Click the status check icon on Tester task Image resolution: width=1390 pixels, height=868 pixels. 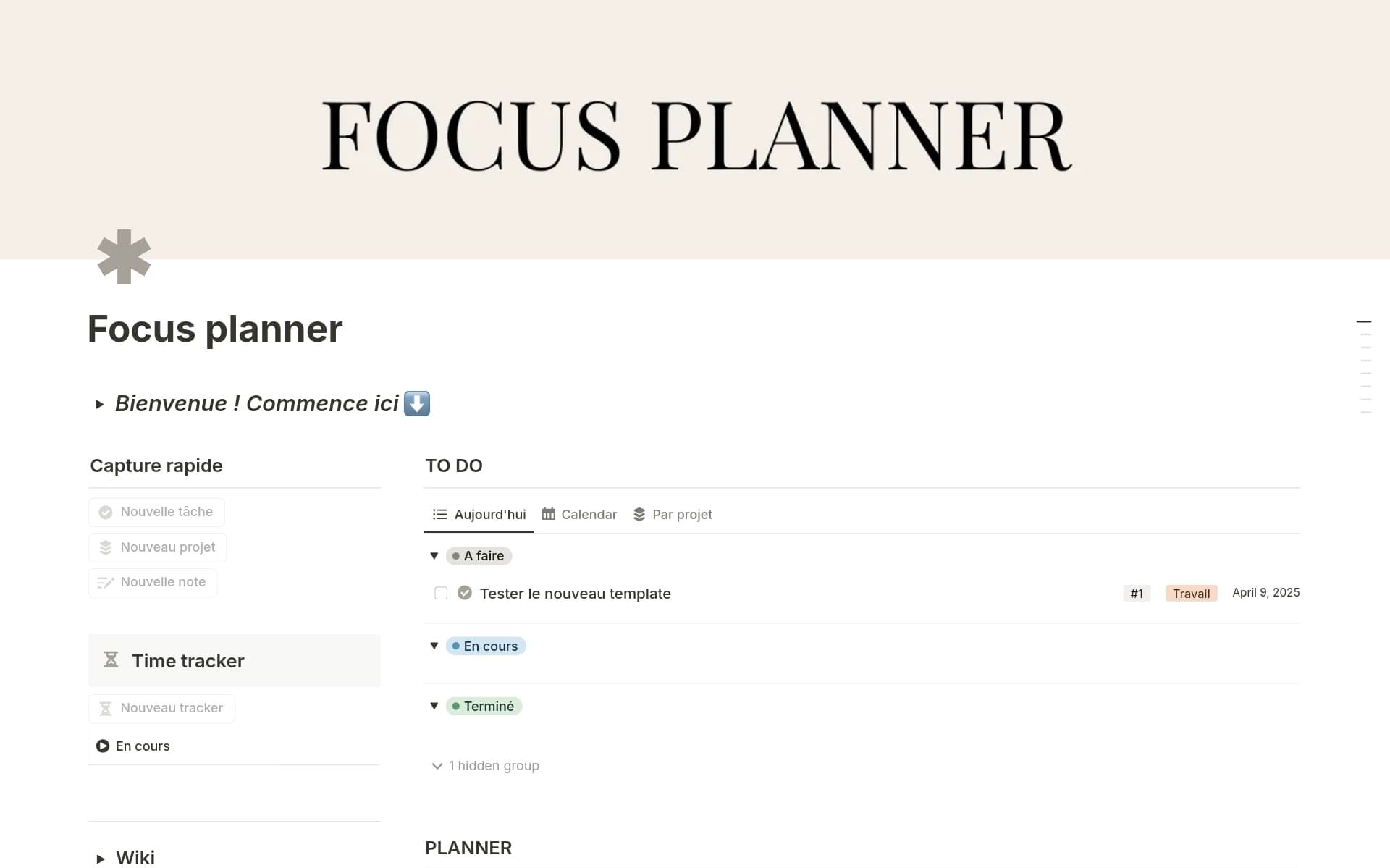[x=465, y=594]
